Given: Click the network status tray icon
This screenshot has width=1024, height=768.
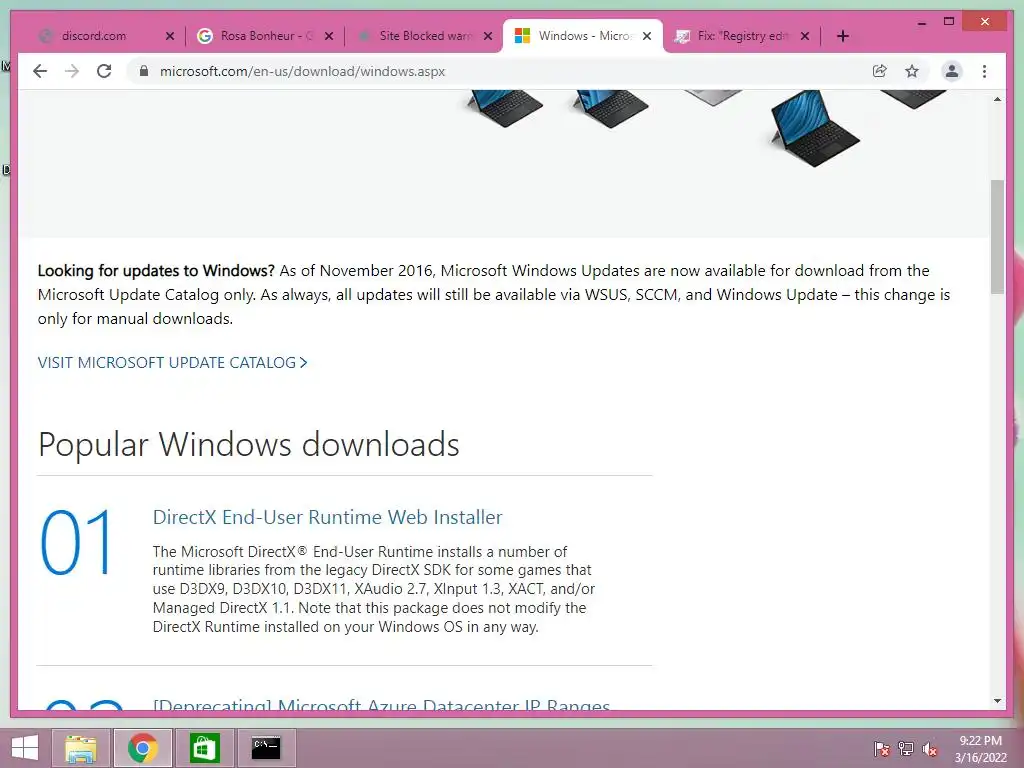Looking at the screenshot, I should [906, 749].
